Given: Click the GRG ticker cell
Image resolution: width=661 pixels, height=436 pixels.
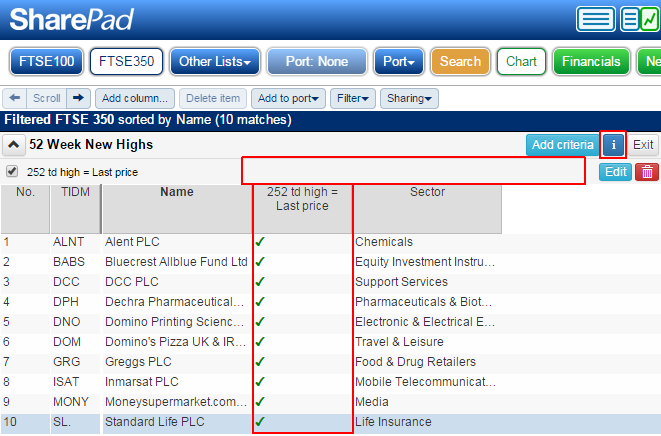Looking at the screenshot, I should [x=67, y=362].
